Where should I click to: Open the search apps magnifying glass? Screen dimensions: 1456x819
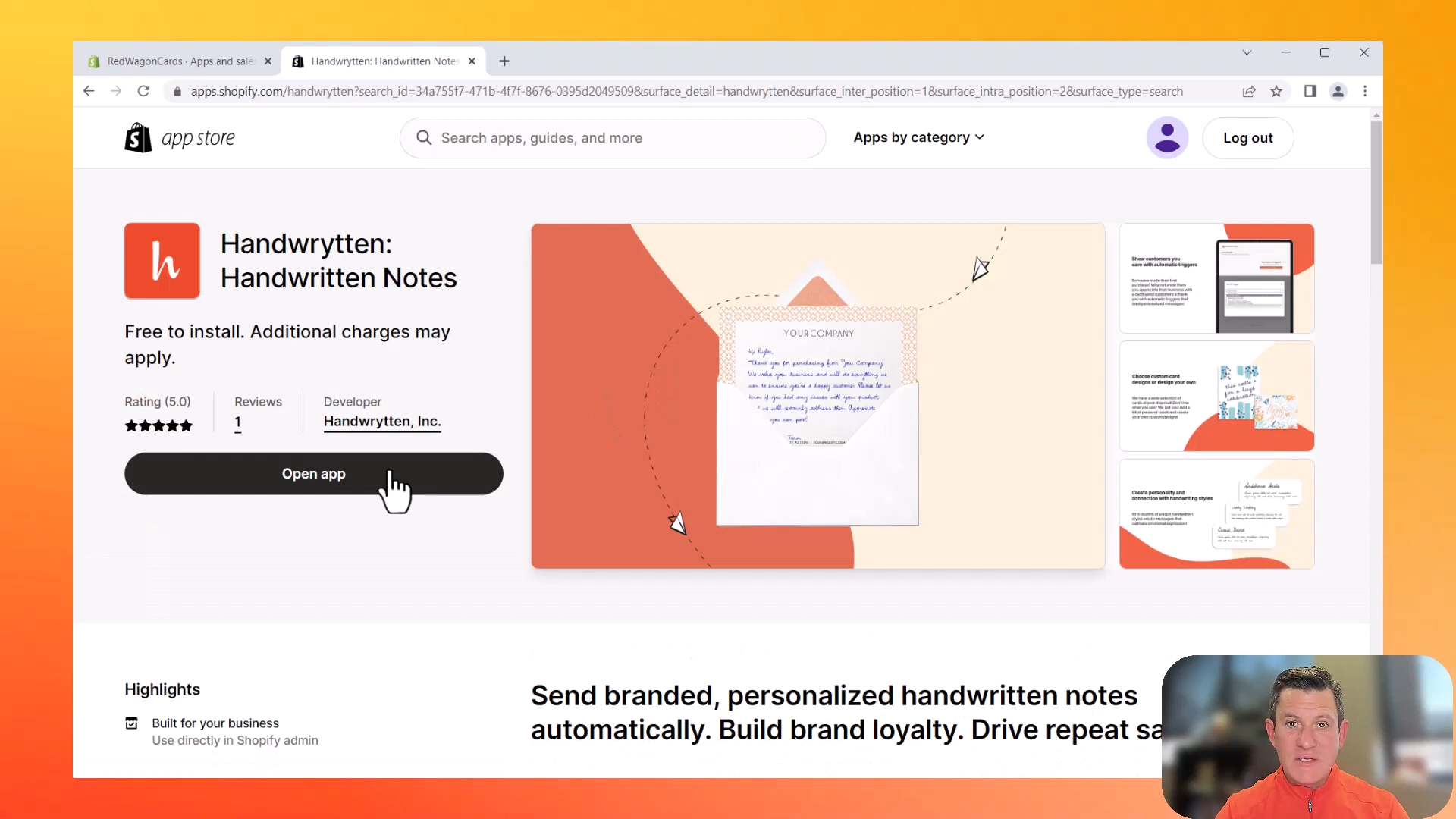423,138
